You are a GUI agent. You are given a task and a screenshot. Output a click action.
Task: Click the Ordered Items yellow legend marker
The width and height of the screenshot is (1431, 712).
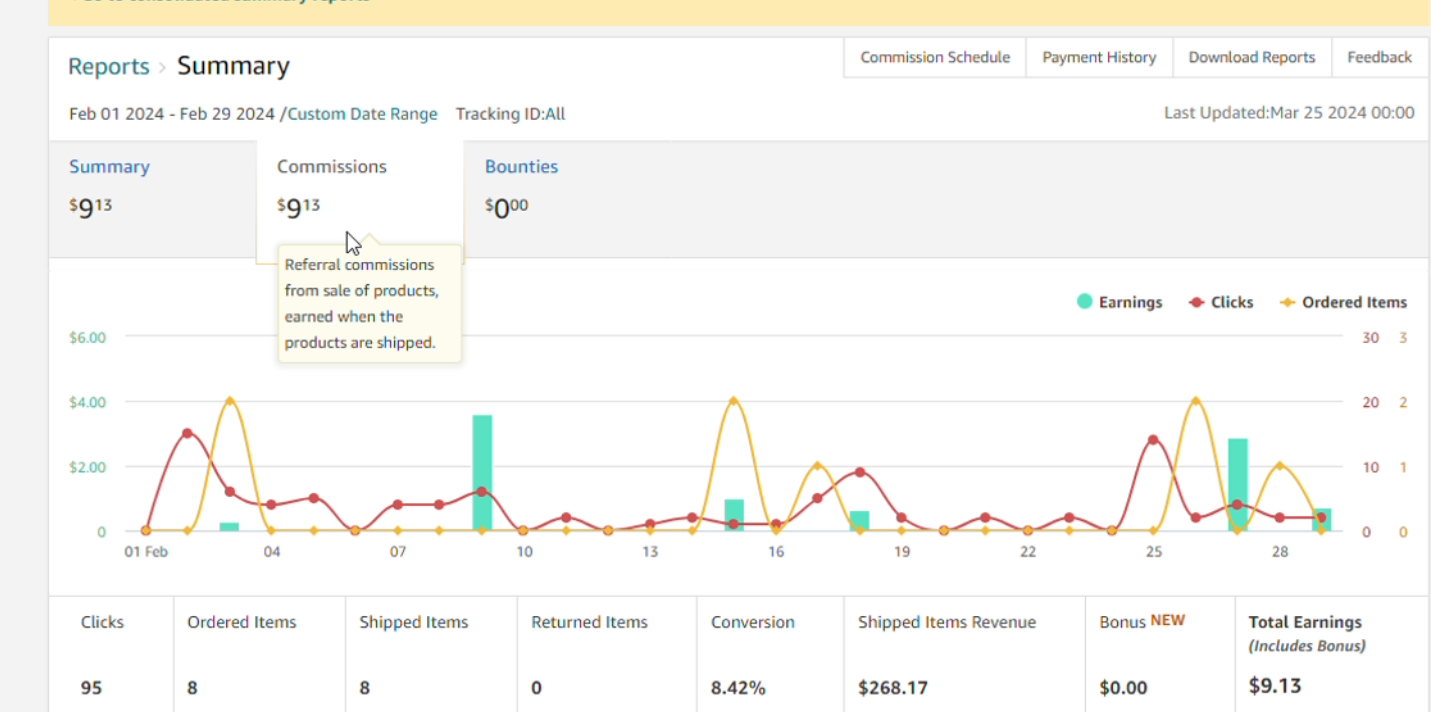coord(1287,302)
